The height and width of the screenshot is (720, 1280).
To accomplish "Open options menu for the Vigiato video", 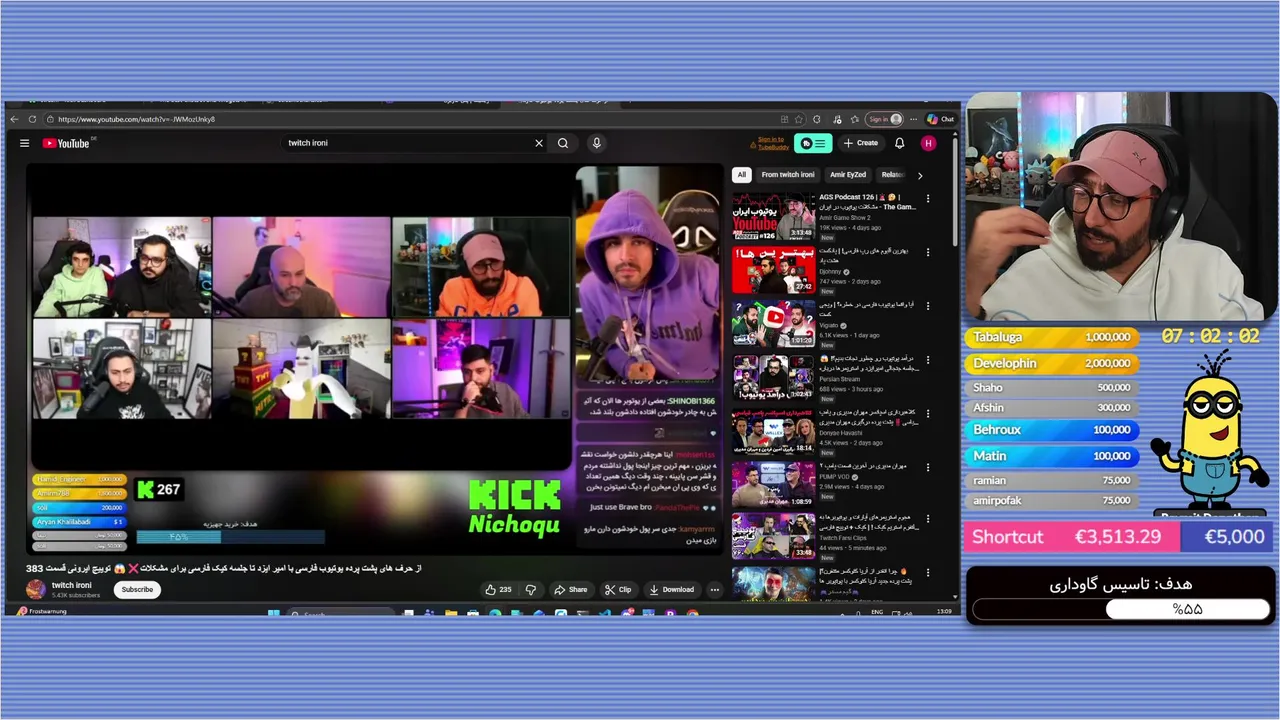I will click(927, 305).
